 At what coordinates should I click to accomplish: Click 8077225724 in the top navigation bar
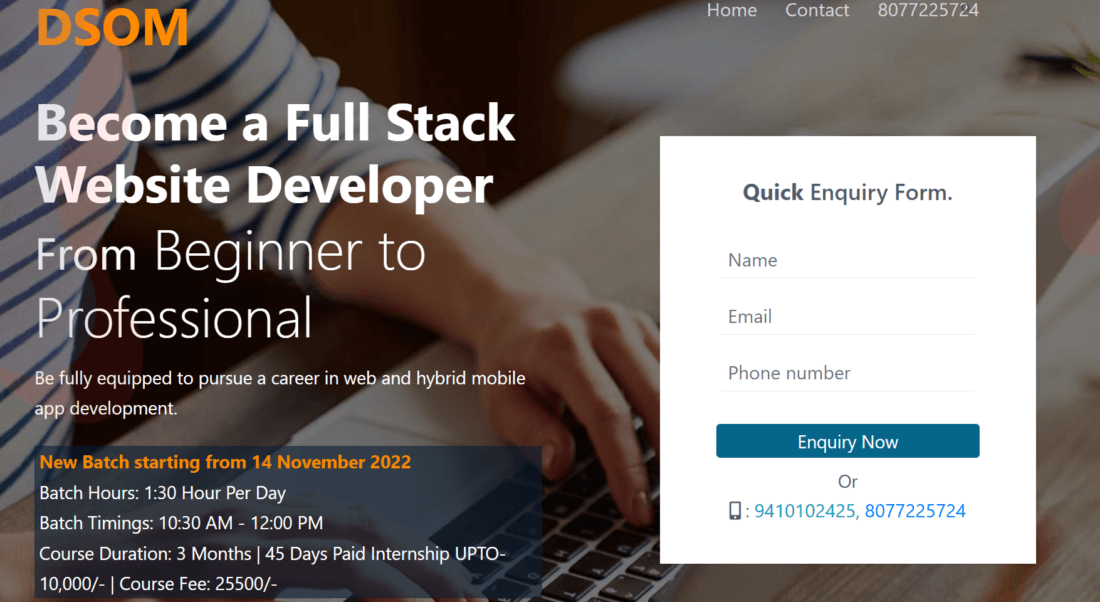tap(927, 11)
